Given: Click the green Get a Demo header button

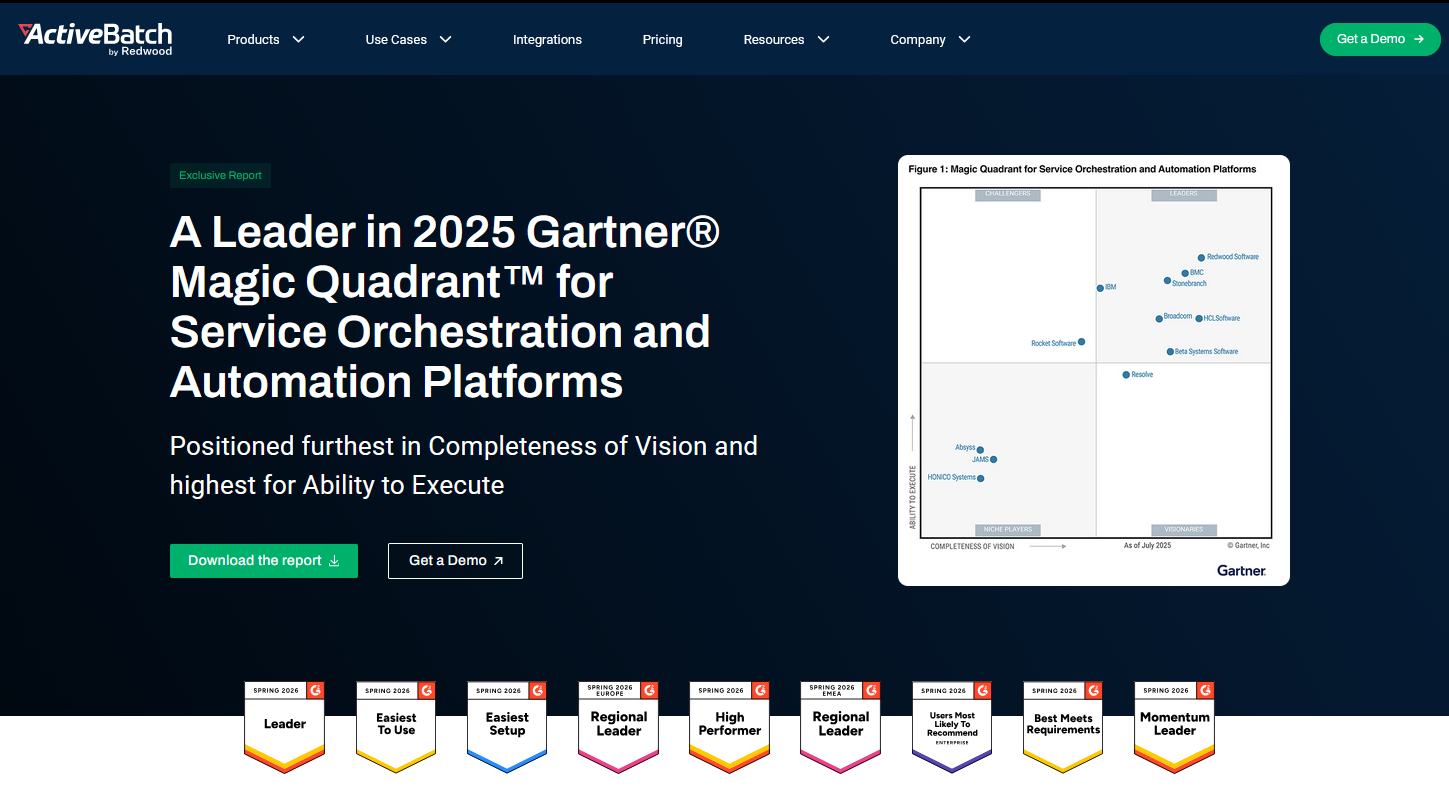Looking at the screenshot, I should pyautogui.click(x=1380, y=39).
